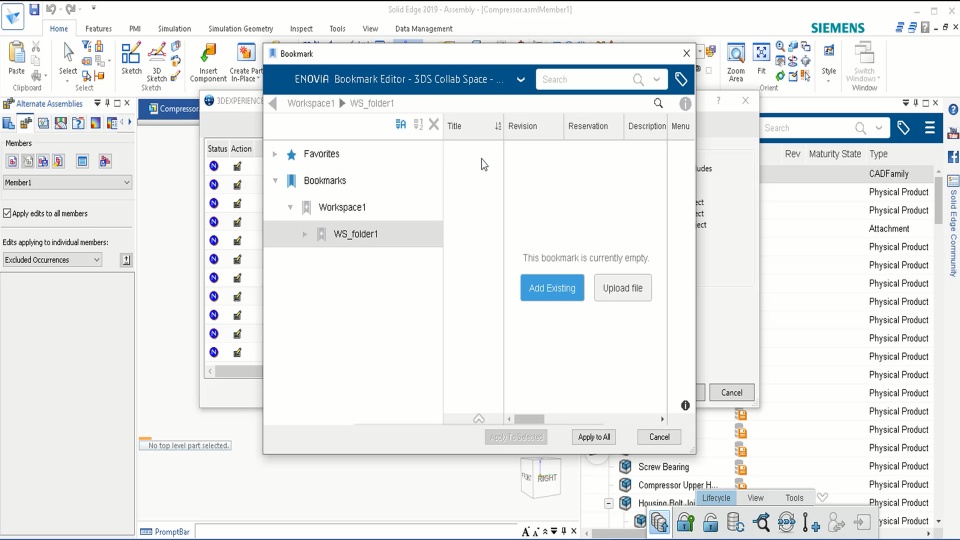The image size is (960, 540).
Task: Click the Reservation column header
Action: click(588, 126)
